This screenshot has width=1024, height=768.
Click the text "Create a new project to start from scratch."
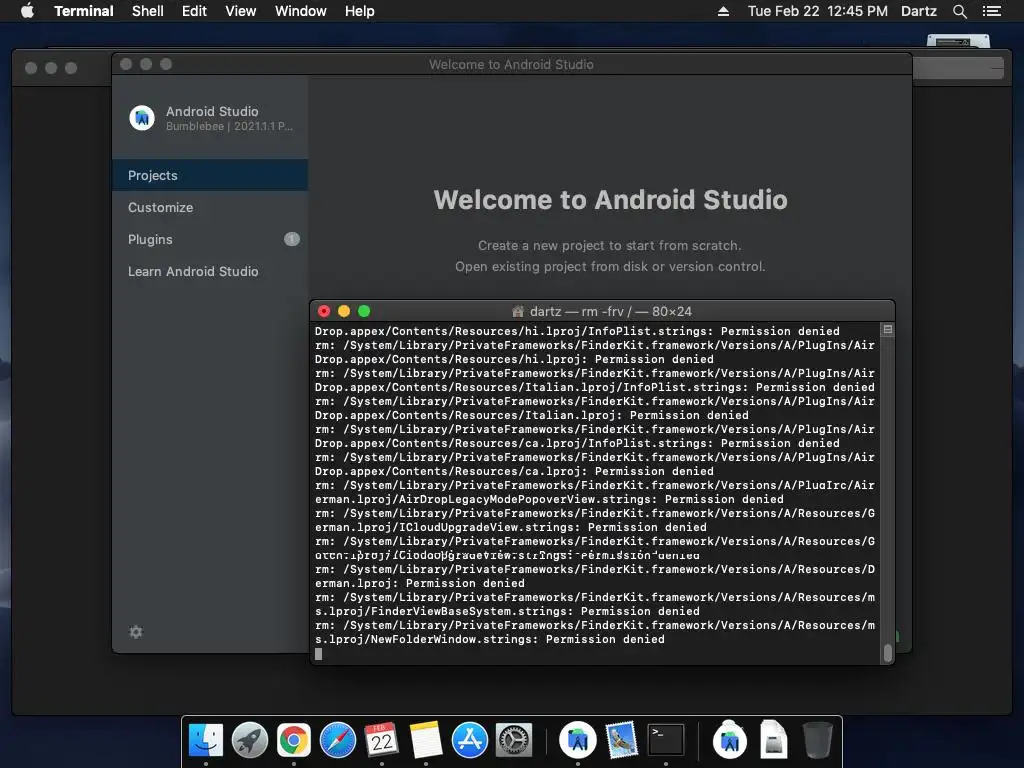pyautogui.click(x=609, y=246)
